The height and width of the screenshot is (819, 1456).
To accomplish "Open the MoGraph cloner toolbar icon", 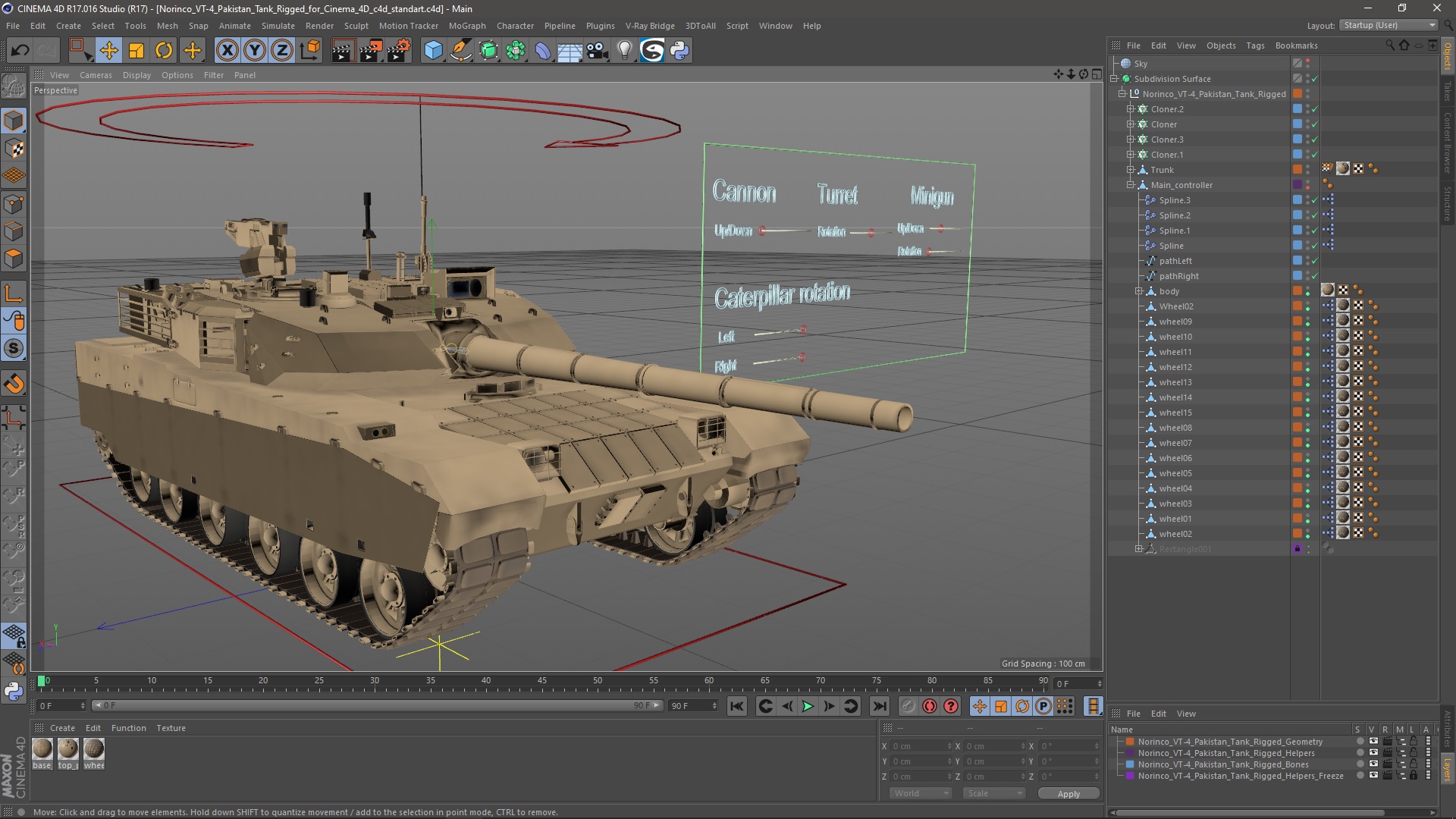I will pyautogui.click(x=516, y=51).
